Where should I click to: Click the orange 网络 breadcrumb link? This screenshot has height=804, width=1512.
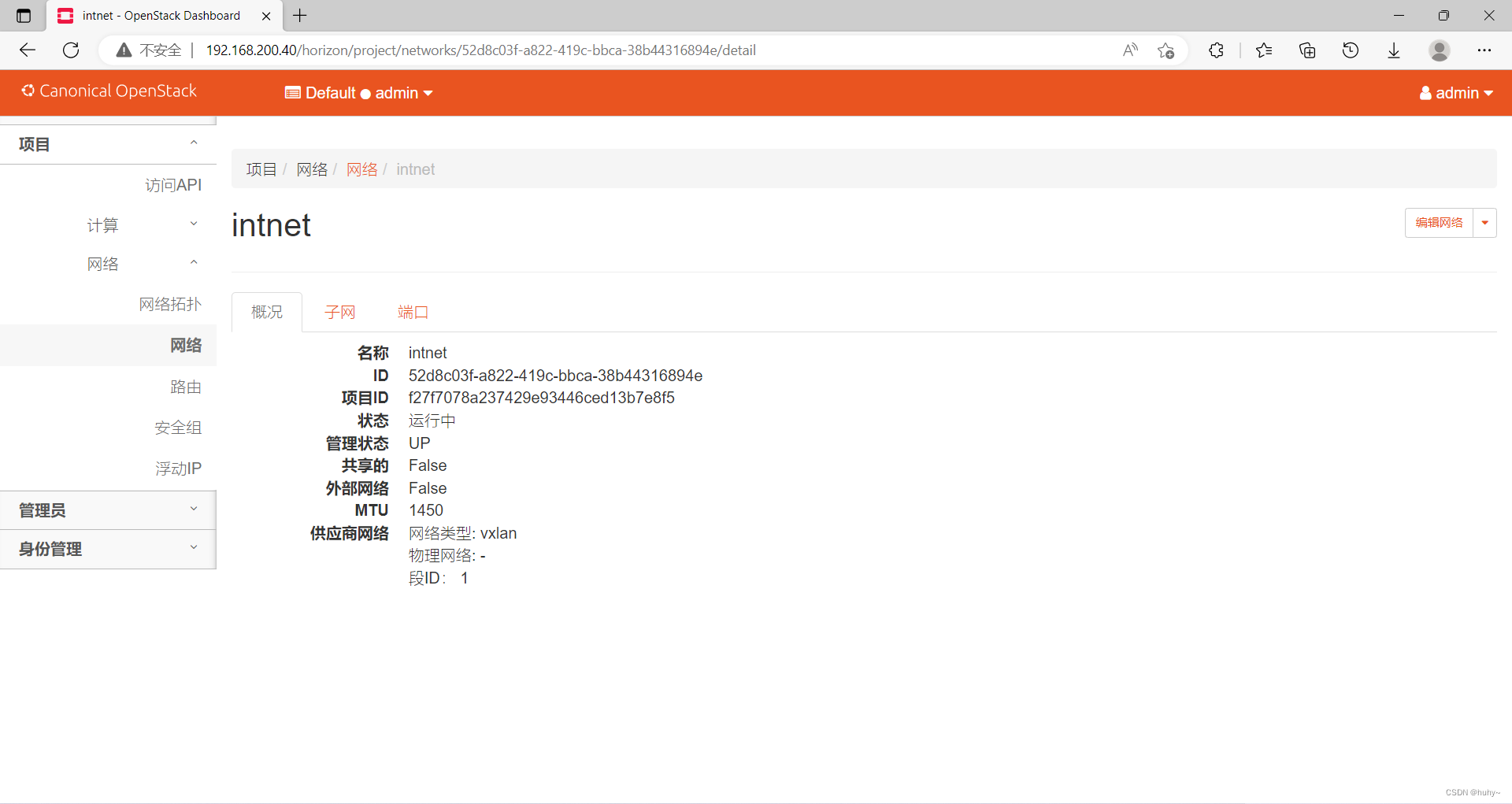click(x=362, y=169)
